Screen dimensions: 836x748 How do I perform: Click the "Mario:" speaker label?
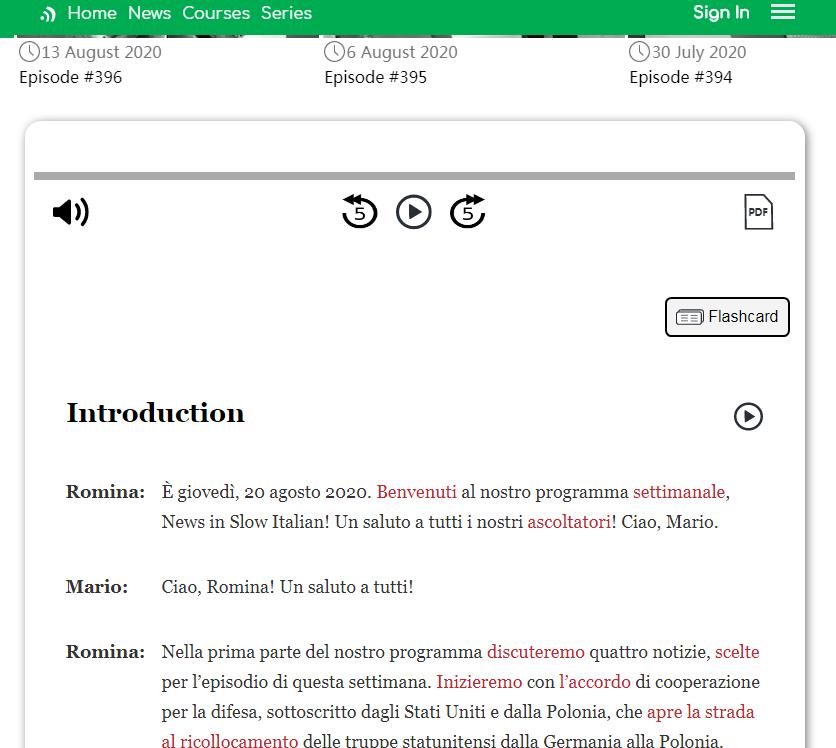point(97,586)
